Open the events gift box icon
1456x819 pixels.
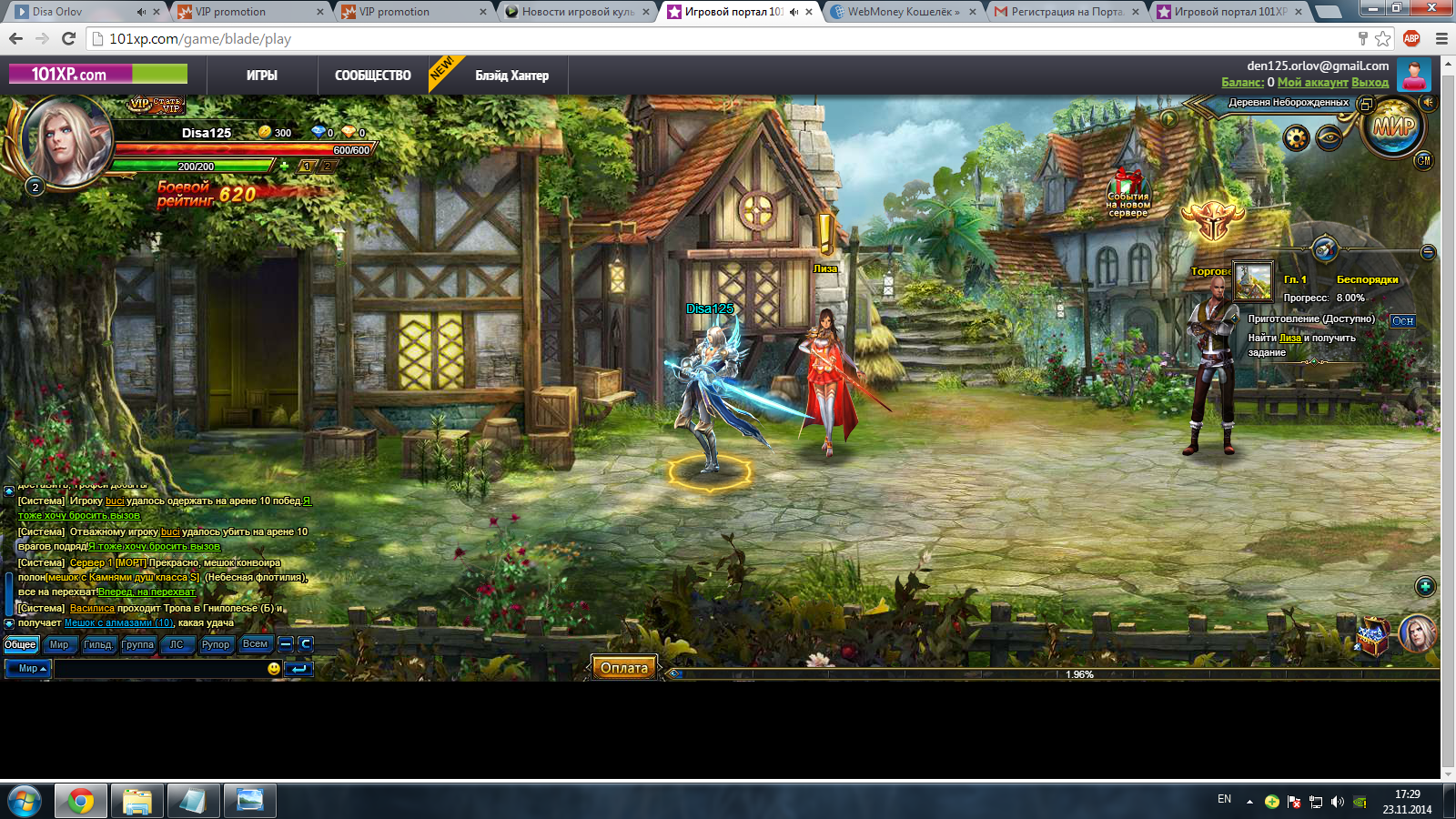click(x=1128, y=191)
